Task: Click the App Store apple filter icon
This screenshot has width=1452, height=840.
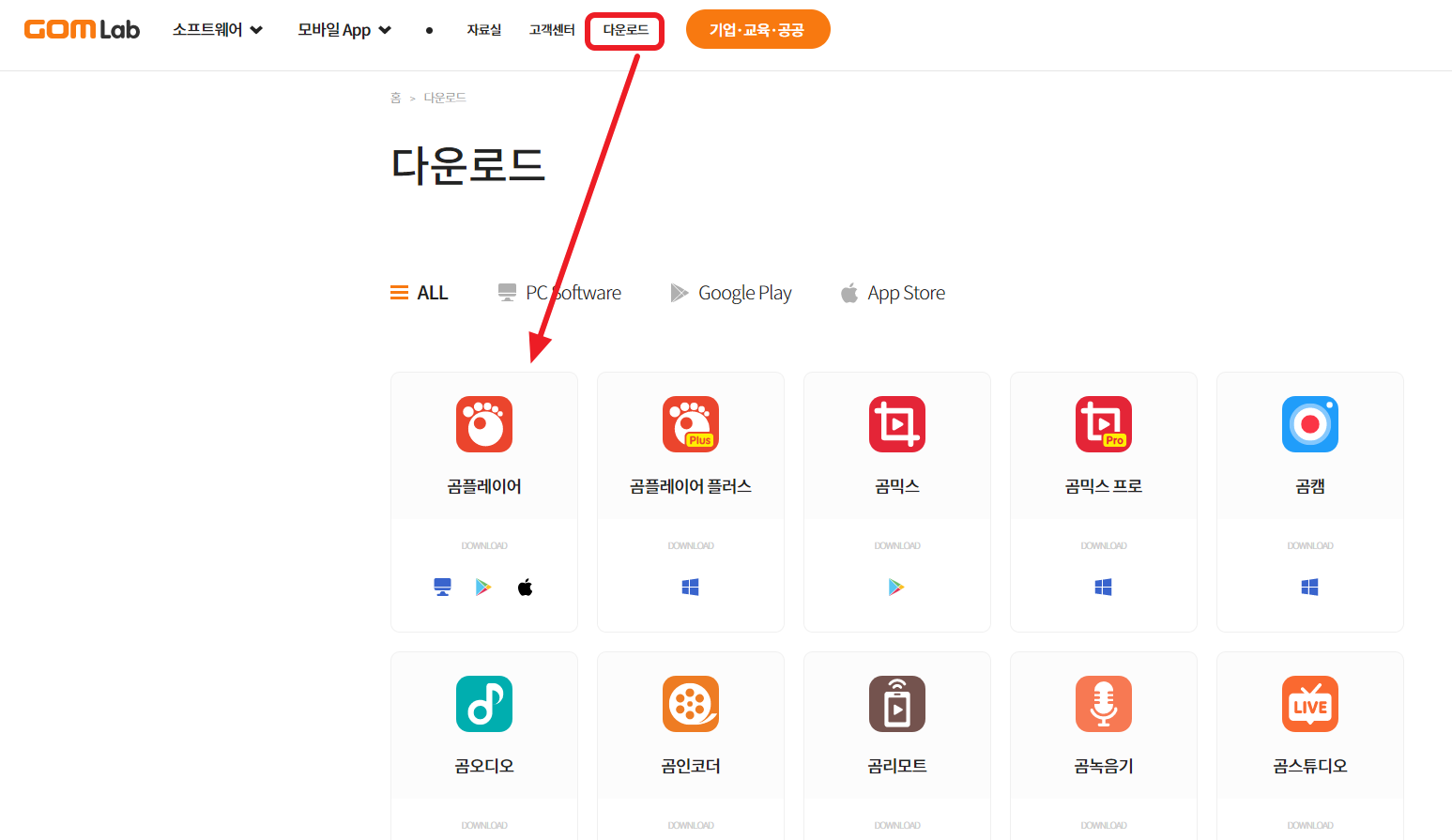Action: 849,293
